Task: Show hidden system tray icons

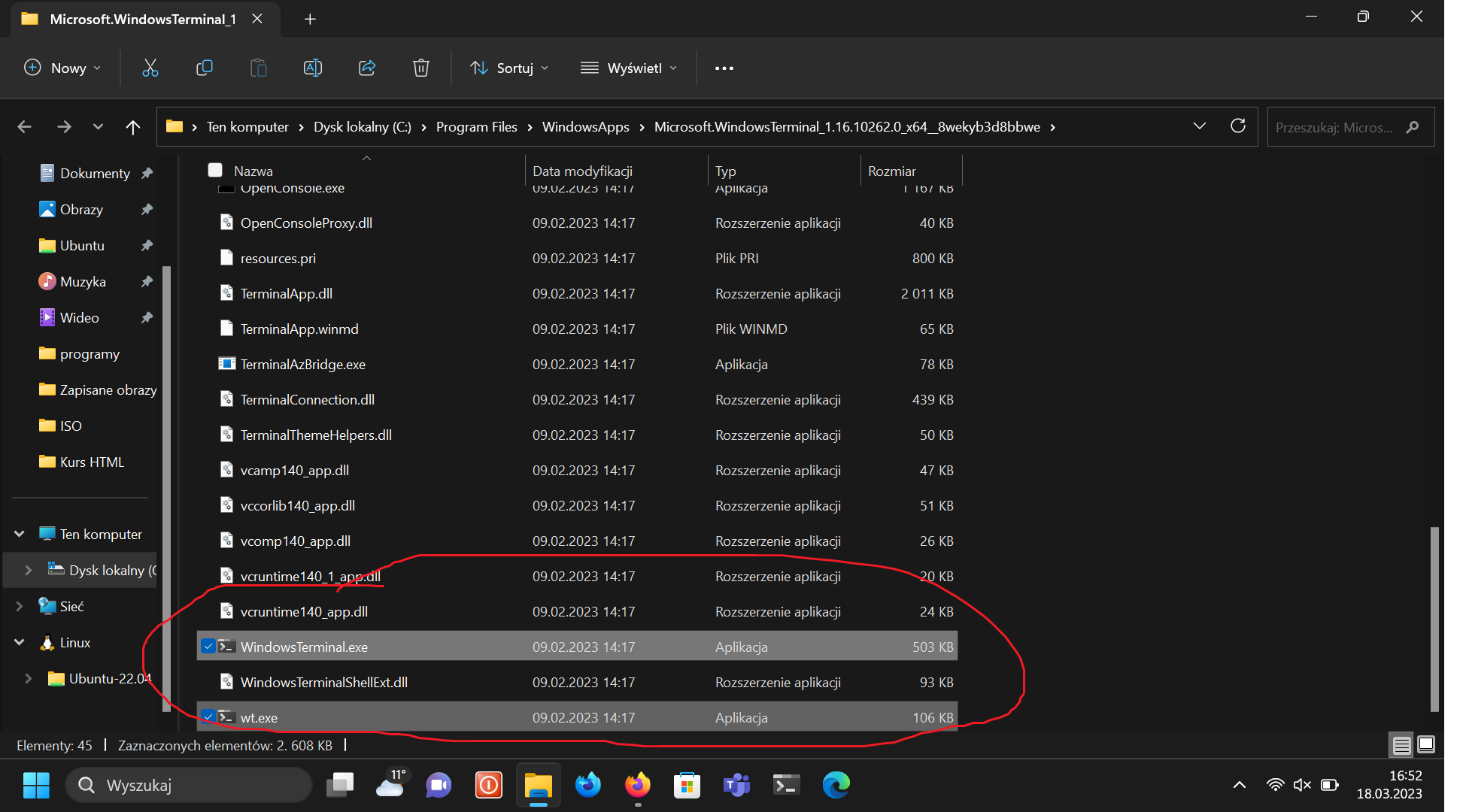Action: tap(1240, 785)
